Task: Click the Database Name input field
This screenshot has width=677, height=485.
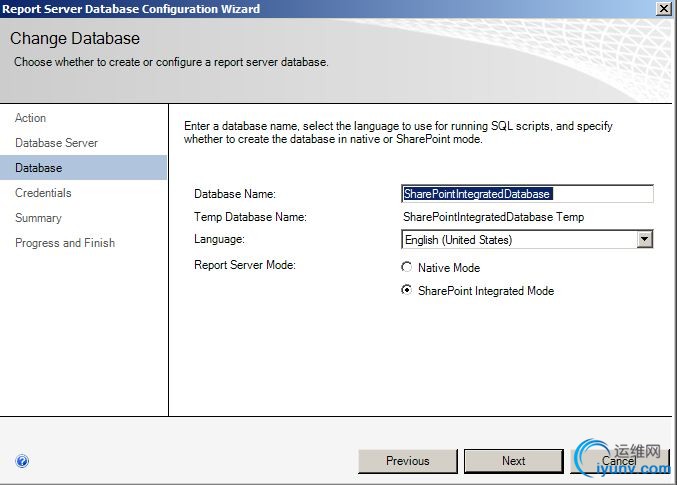Action: (527, 194)
